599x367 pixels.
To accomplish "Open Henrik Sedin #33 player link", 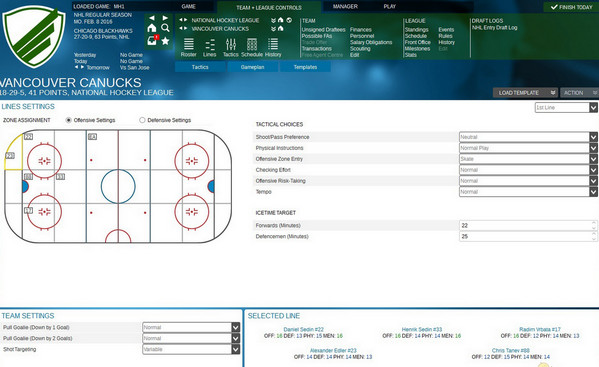I will [422, 330].
